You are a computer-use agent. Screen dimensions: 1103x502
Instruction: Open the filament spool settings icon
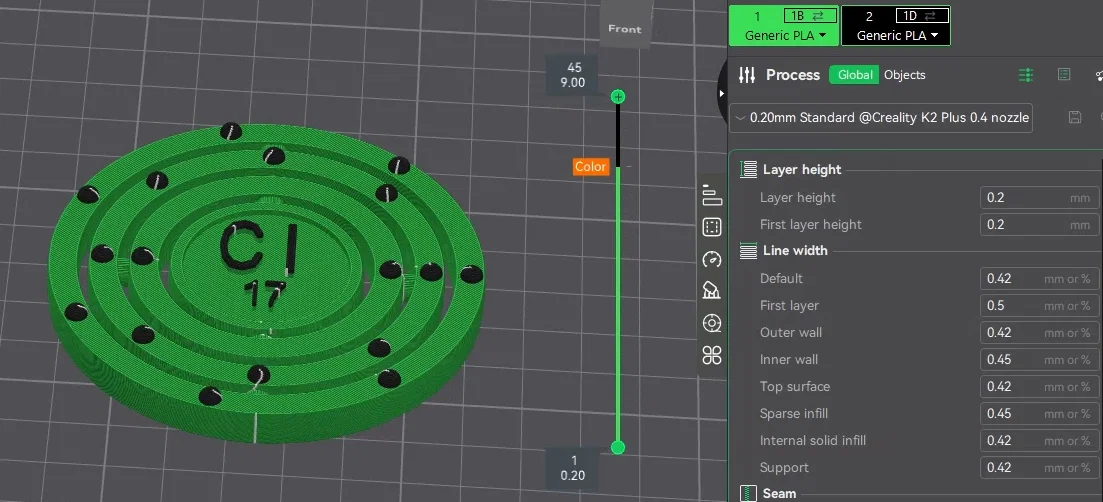pyautogui.click(x=712, y=323)
